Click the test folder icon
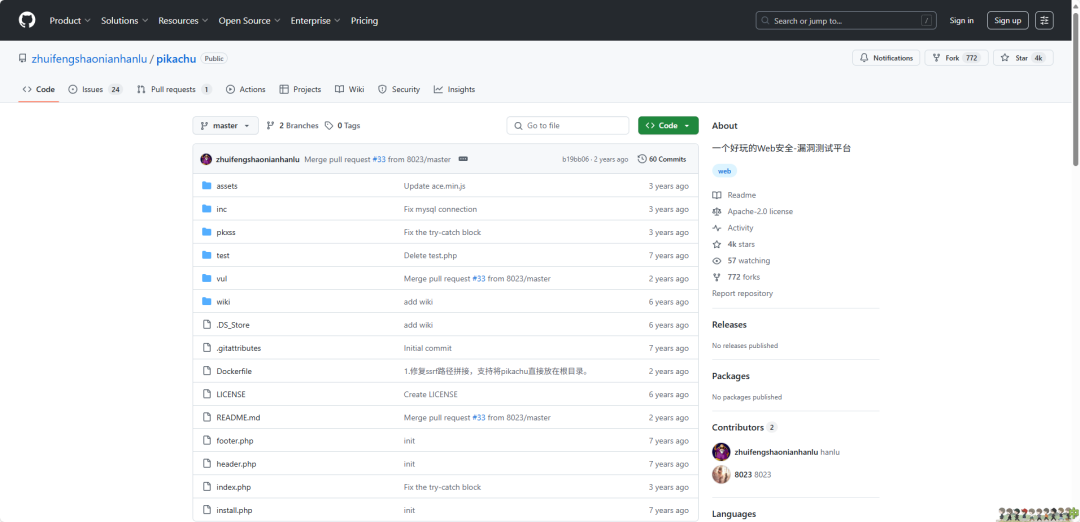This screenshot has height=522, width=1080. click(x=206, y=255)
